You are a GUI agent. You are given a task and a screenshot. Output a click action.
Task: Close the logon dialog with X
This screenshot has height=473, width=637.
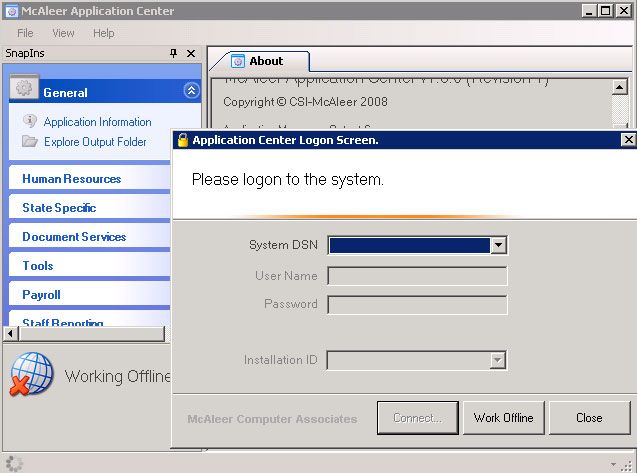click(x=628, y=140)
